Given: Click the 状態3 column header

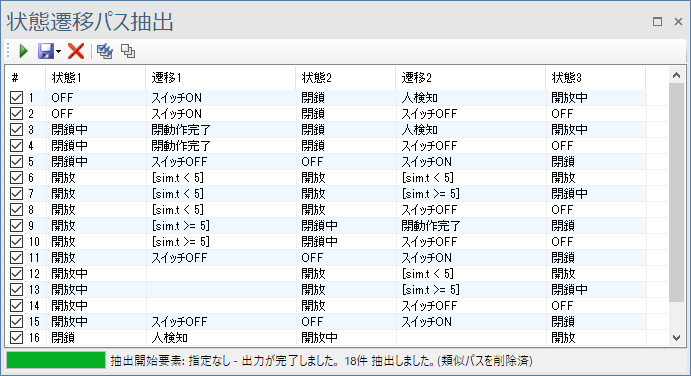Looking at the screenshot, I should pos(595,78).
